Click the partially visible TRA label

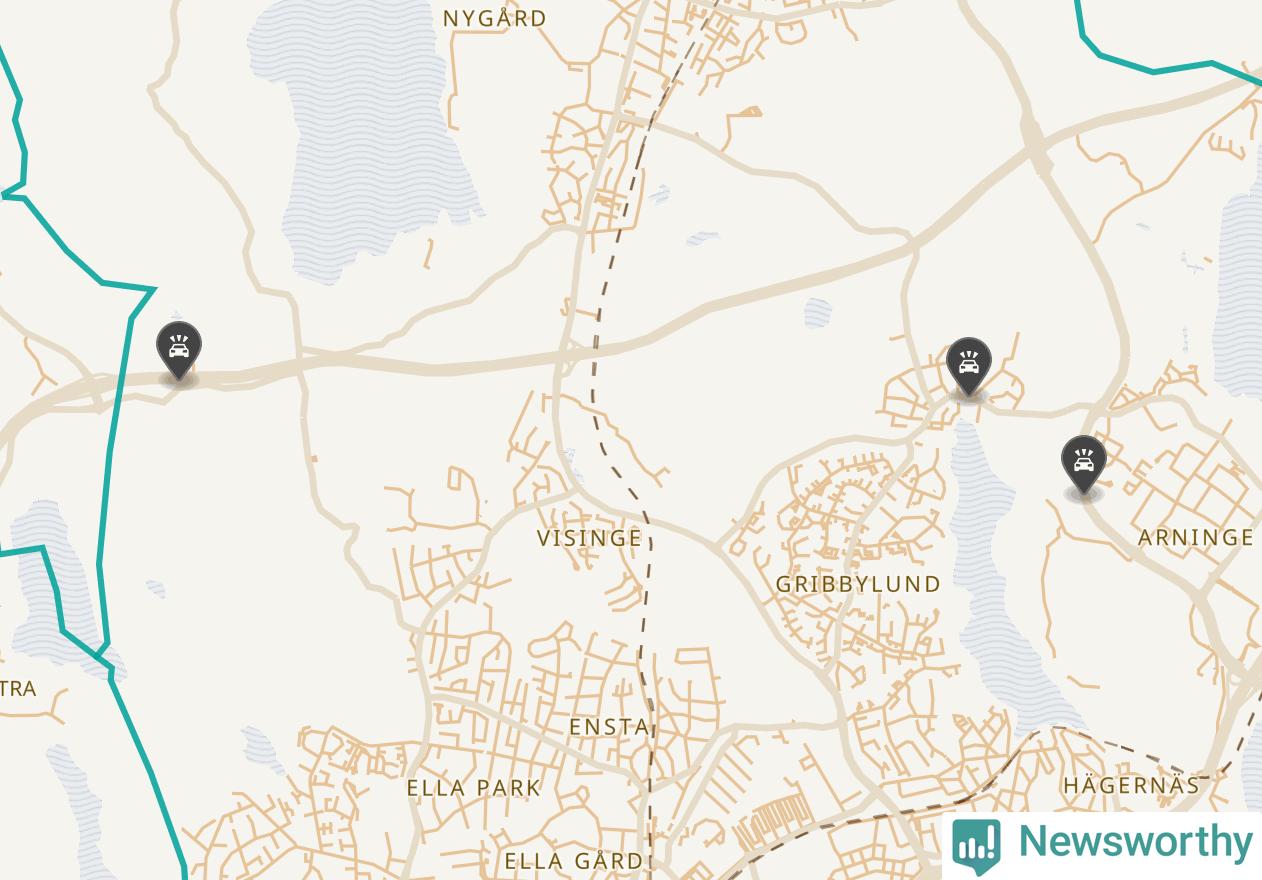pos(18,689)
